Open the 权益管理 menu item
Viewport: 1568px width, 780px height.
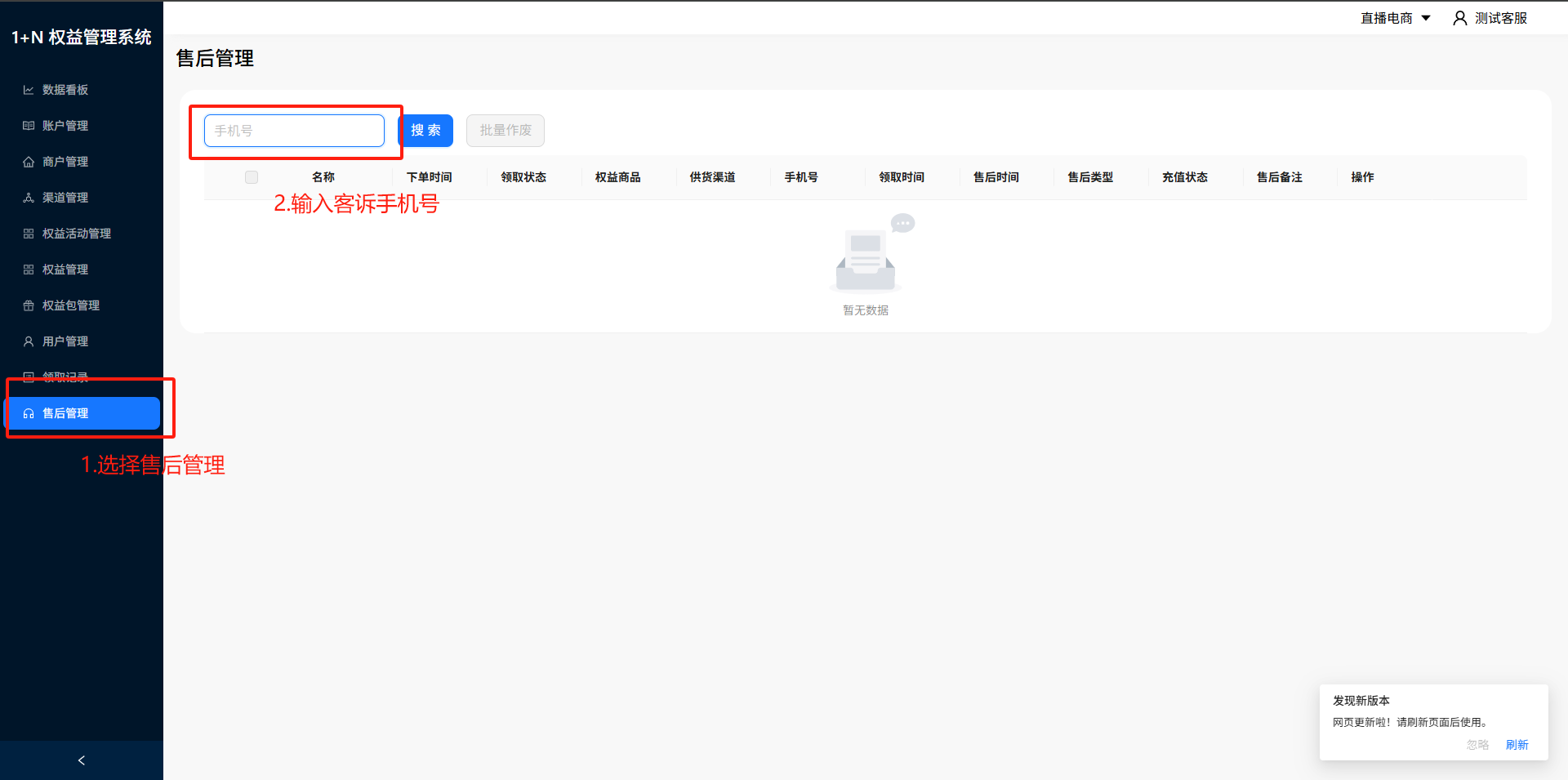coord(65,270)
